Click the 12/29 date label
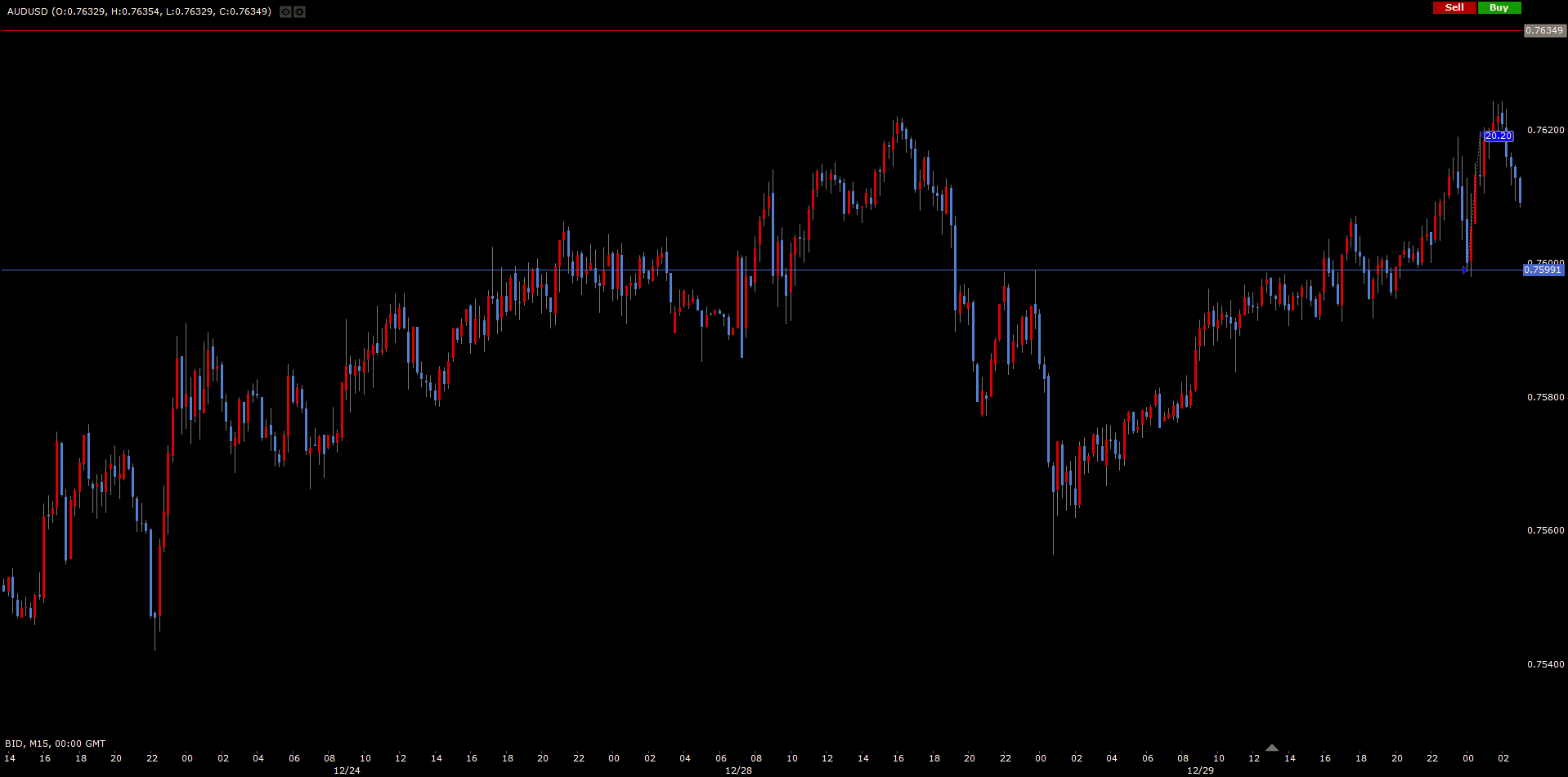 point(1200,770)
